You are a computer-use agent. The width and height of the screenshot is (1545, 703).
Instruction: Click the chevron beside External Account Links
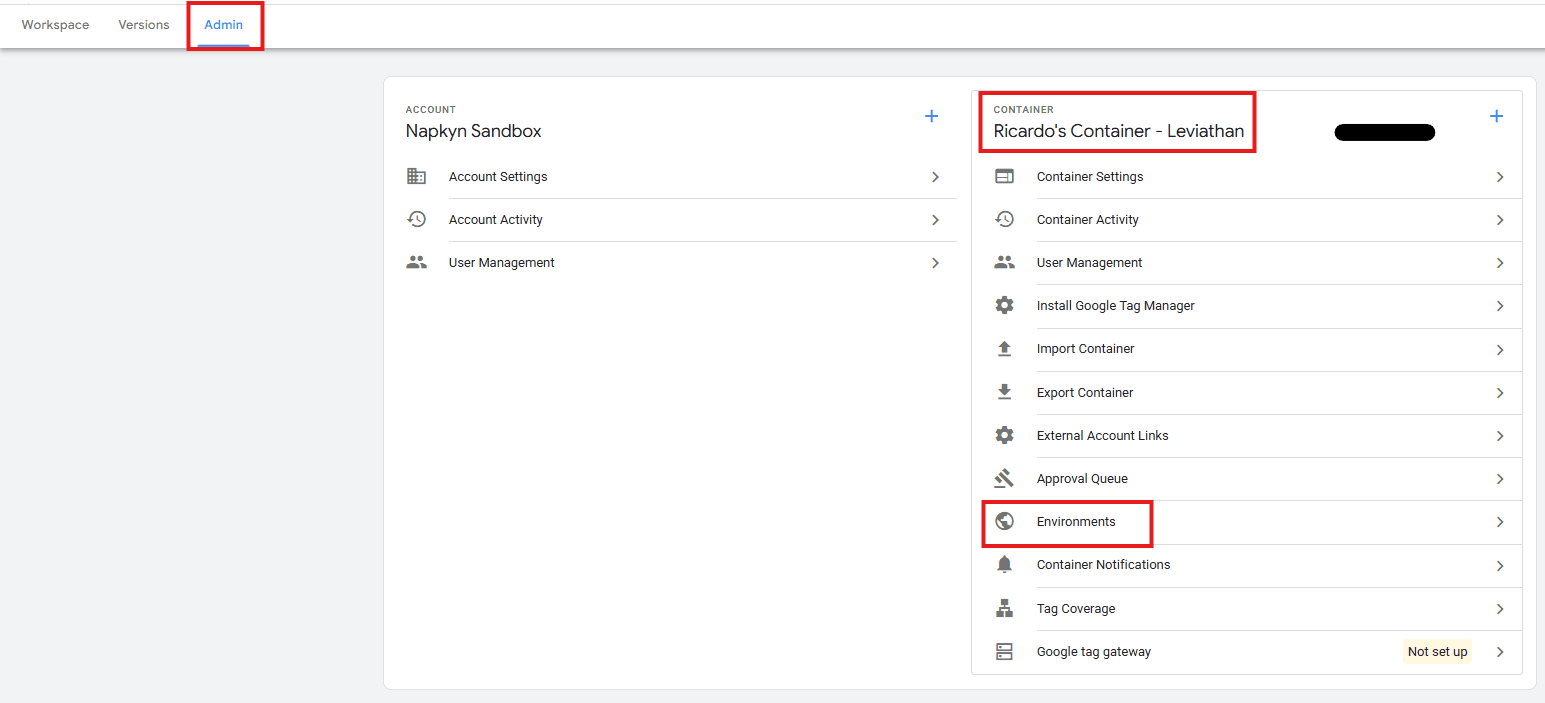[1500, 435]
